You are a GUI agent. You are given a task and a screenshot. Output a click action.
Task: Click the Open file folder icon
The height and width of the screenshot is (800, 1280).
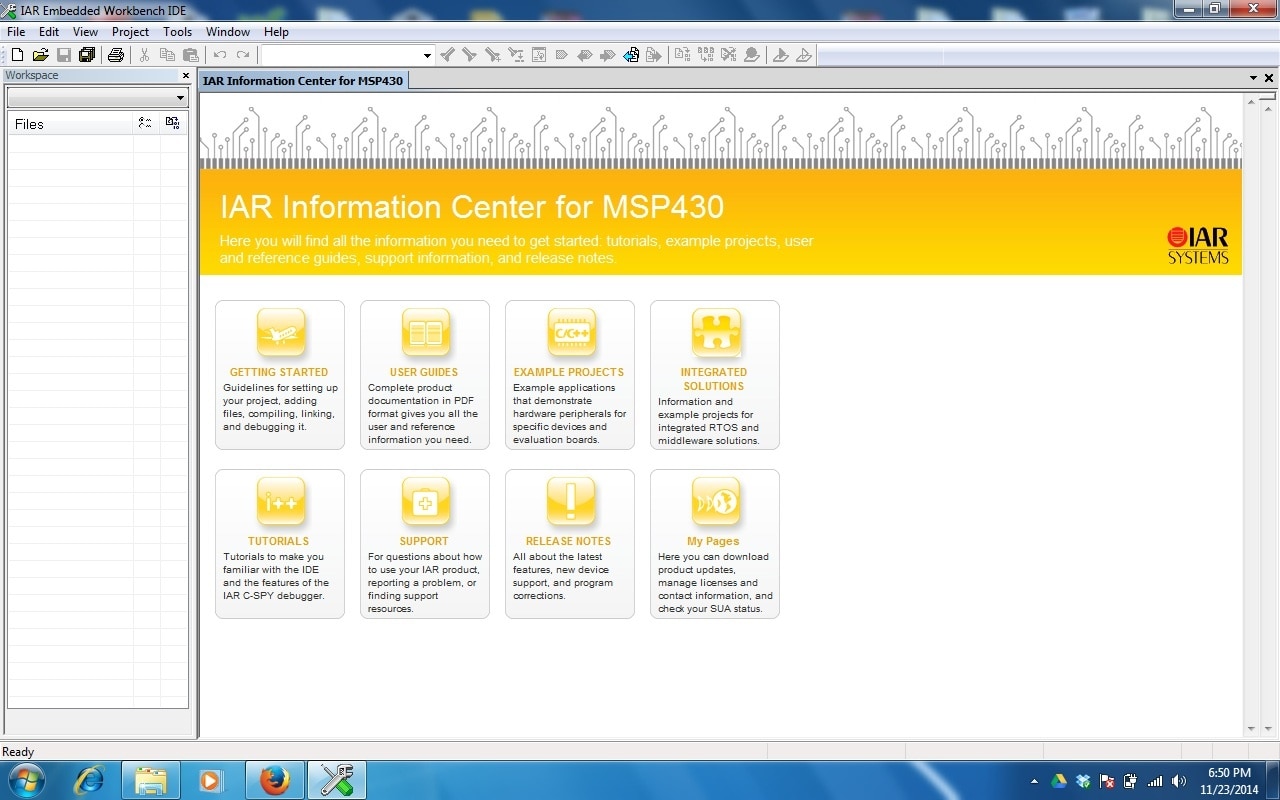[40, 55]
